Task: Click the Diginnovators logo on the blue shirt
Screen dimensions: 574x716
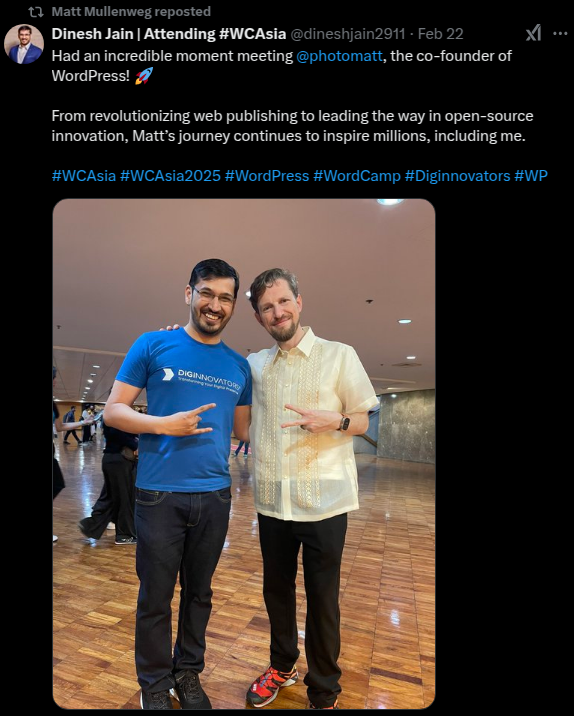Action: 201,380
